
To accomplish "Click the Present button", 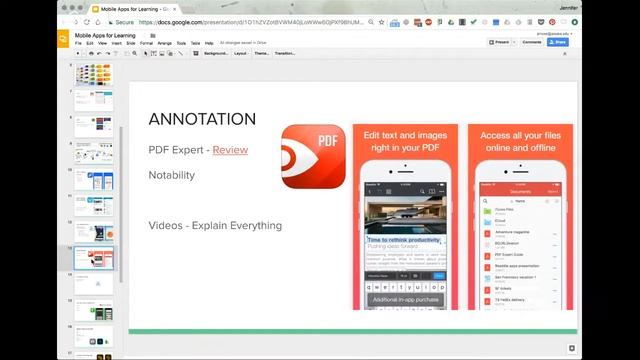I will pos(499,42).
